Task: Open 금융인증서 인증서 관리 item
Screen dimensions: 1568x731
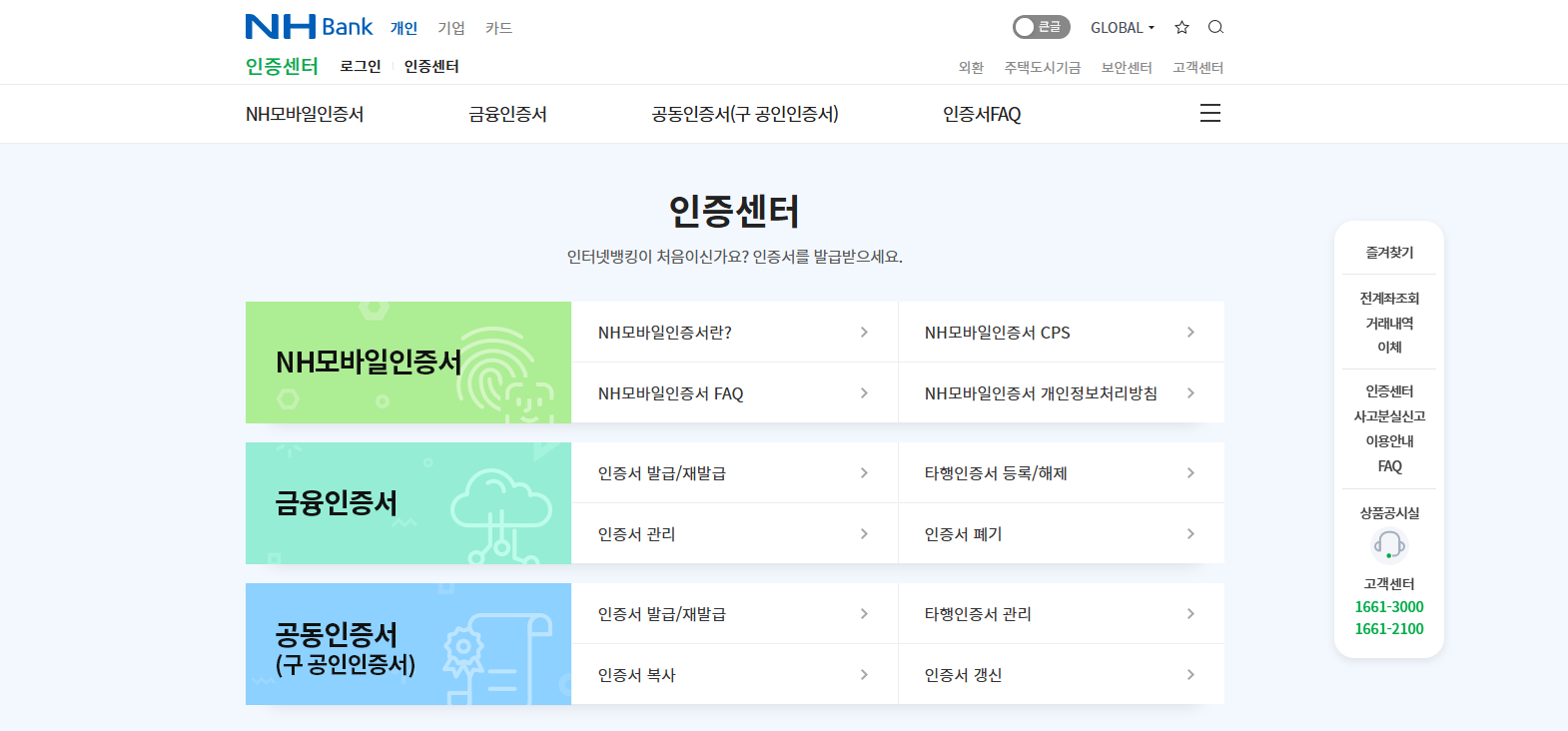Action: [x=734, y=534]
